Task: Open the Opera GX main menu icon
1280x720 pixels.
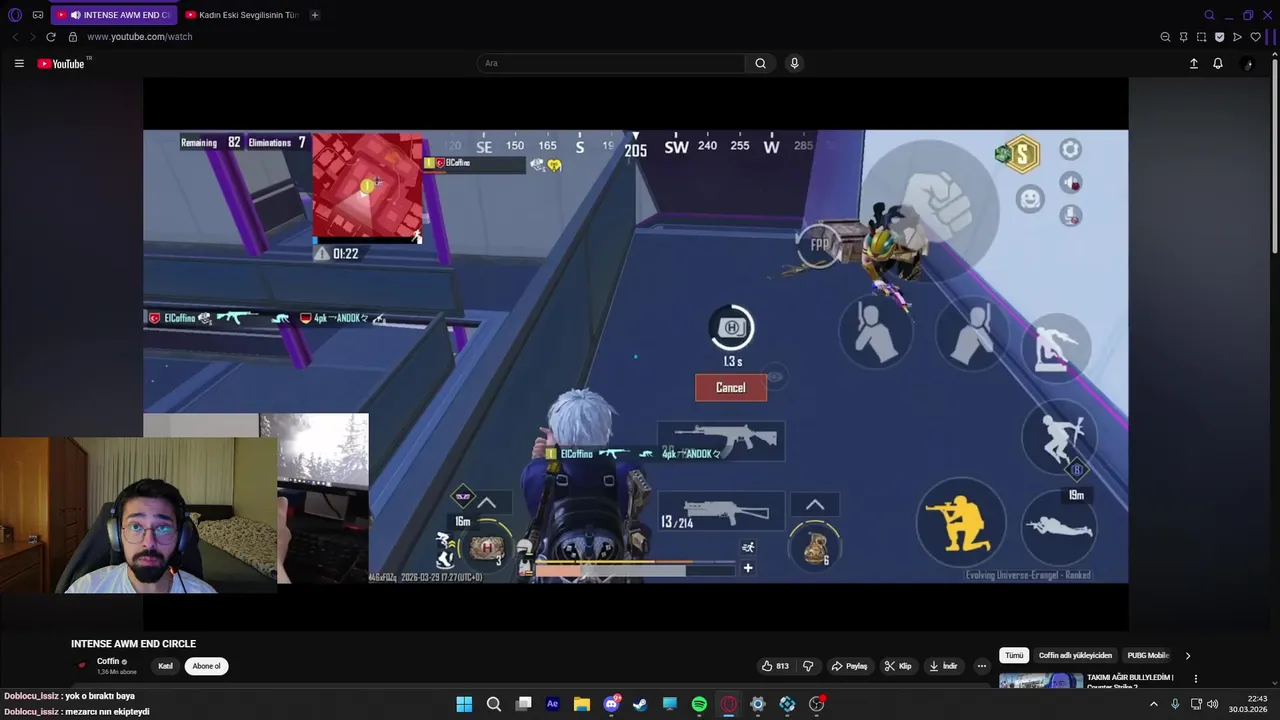Action: pyautogui.click(x=14, y=15)
